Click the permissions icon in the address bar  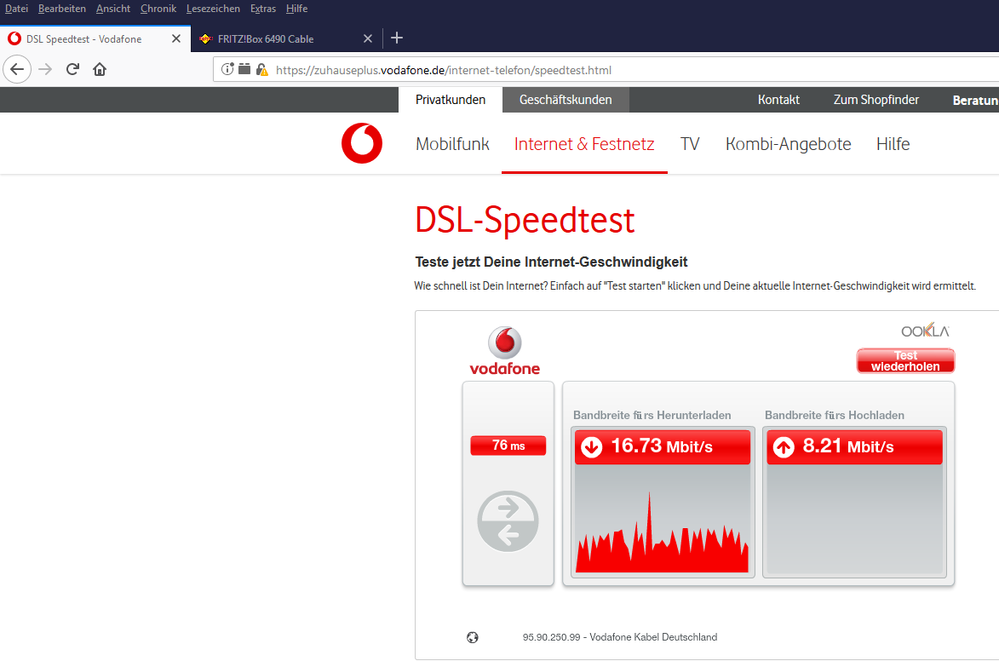click(244, 69)
